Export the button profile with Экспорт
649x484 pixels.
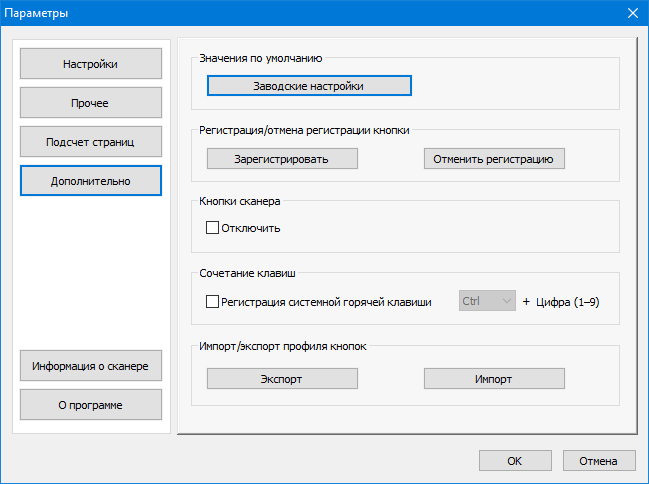click(281, 379)
